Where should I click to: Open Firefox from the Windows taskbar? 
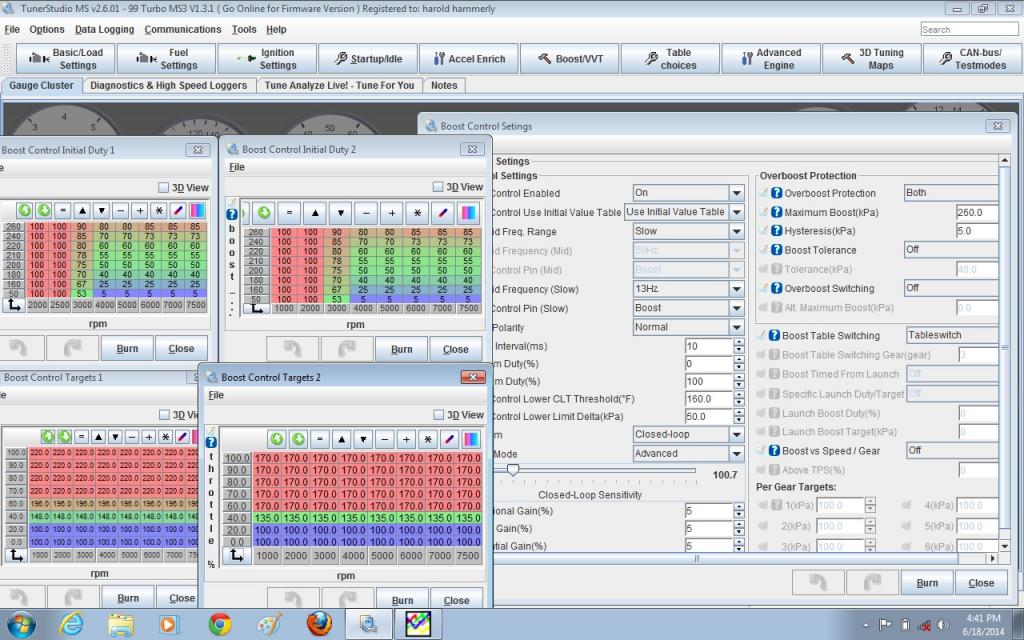319,624
